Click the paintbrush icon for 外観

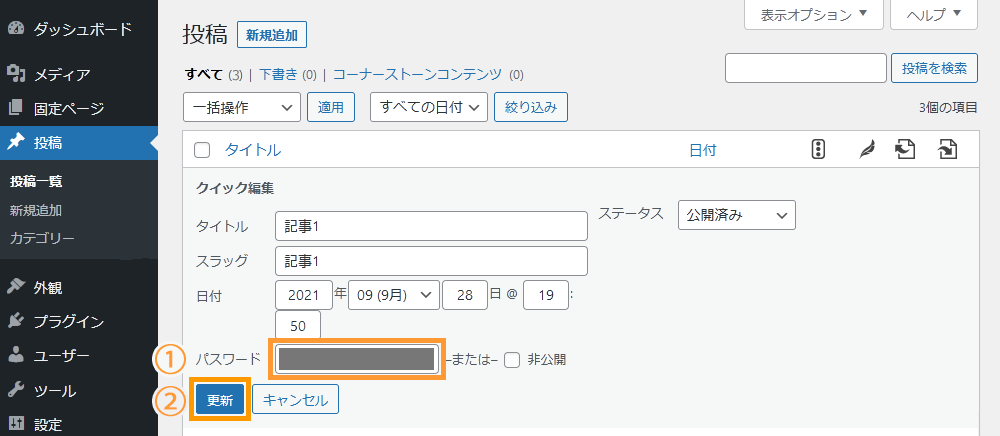tap(16, 287)
